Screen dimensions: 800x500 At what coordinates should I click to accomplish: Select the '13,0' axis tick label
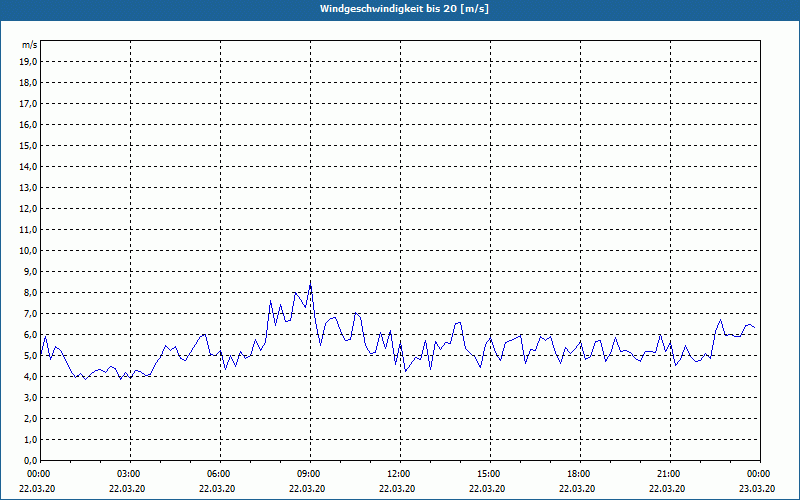point(29,188)
